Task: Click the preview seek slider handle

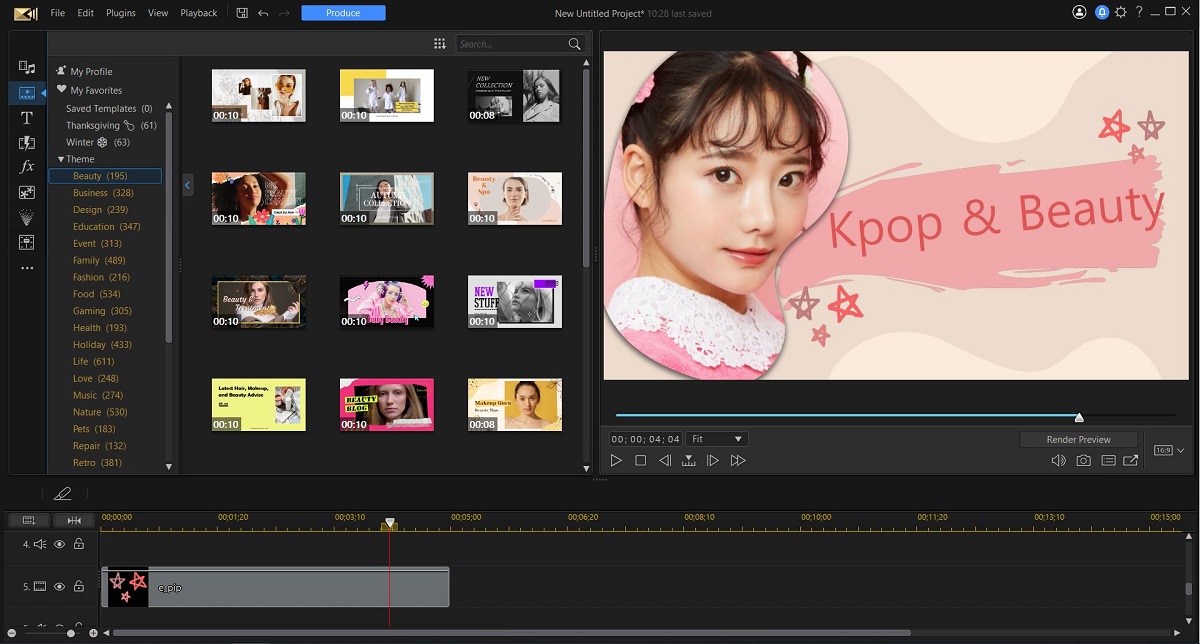Action: tap(1079, 416)
